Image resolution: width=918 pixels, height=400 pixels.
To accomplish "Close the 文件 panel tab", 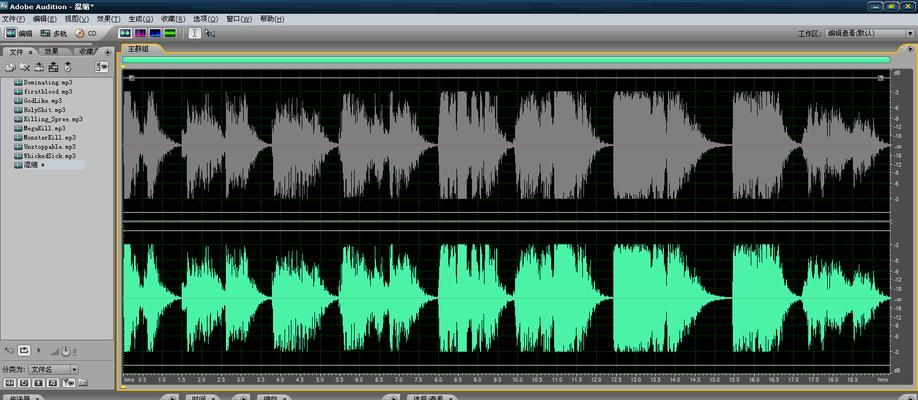I will tap(30, 53).
